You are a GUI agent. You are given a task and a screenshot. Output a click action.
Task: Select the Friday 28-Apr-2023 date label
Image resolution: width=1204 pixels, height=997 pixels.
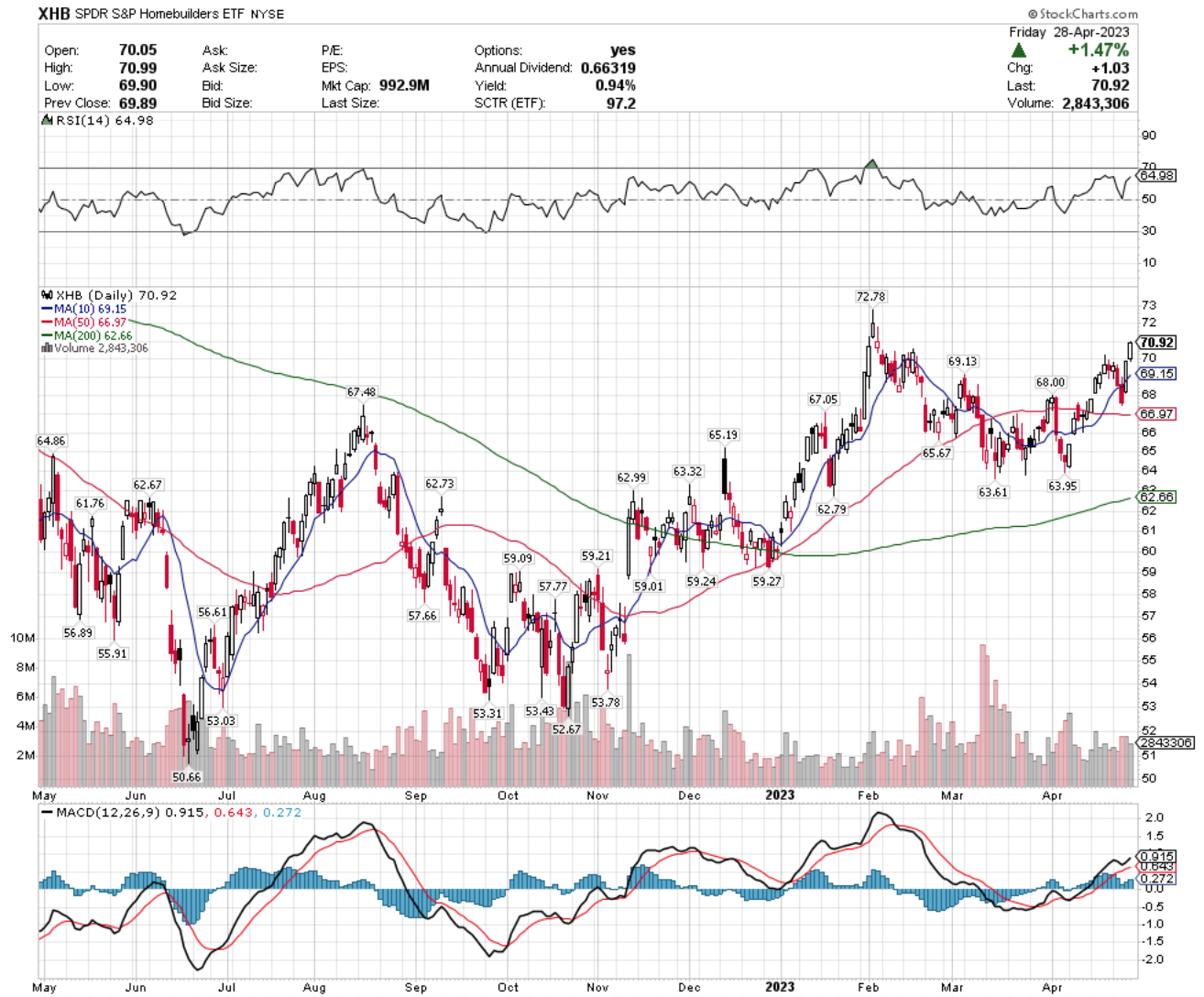[1069, 32]
